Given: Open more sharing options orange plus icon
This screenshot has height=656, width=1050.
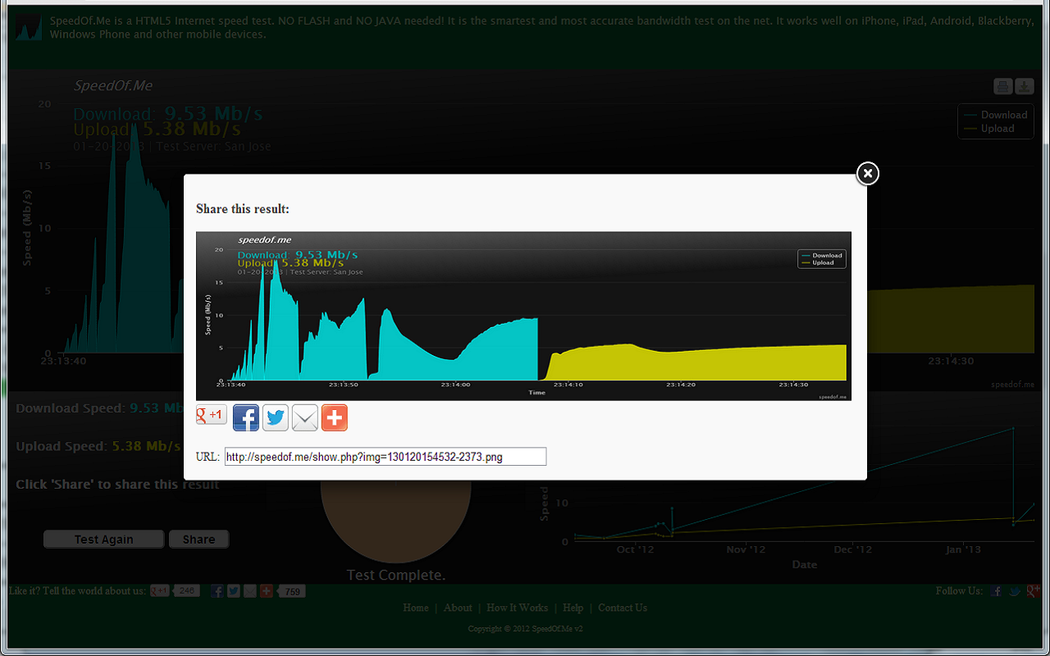Looking at the screenshot, I should point(335,418).
